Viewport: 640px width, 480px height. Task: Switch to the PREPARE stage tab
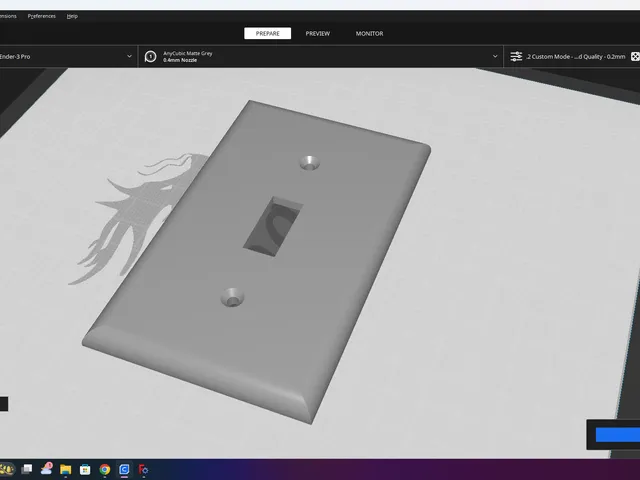tap(267, 33)
